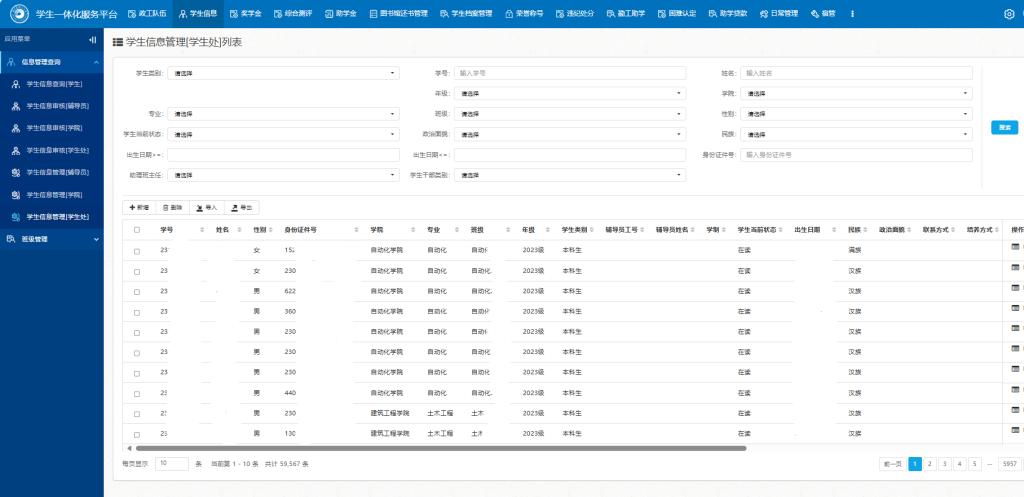Go to page 2 in pagination
The width and height of the screenshot is (1024, 497).
coord(930,464)
